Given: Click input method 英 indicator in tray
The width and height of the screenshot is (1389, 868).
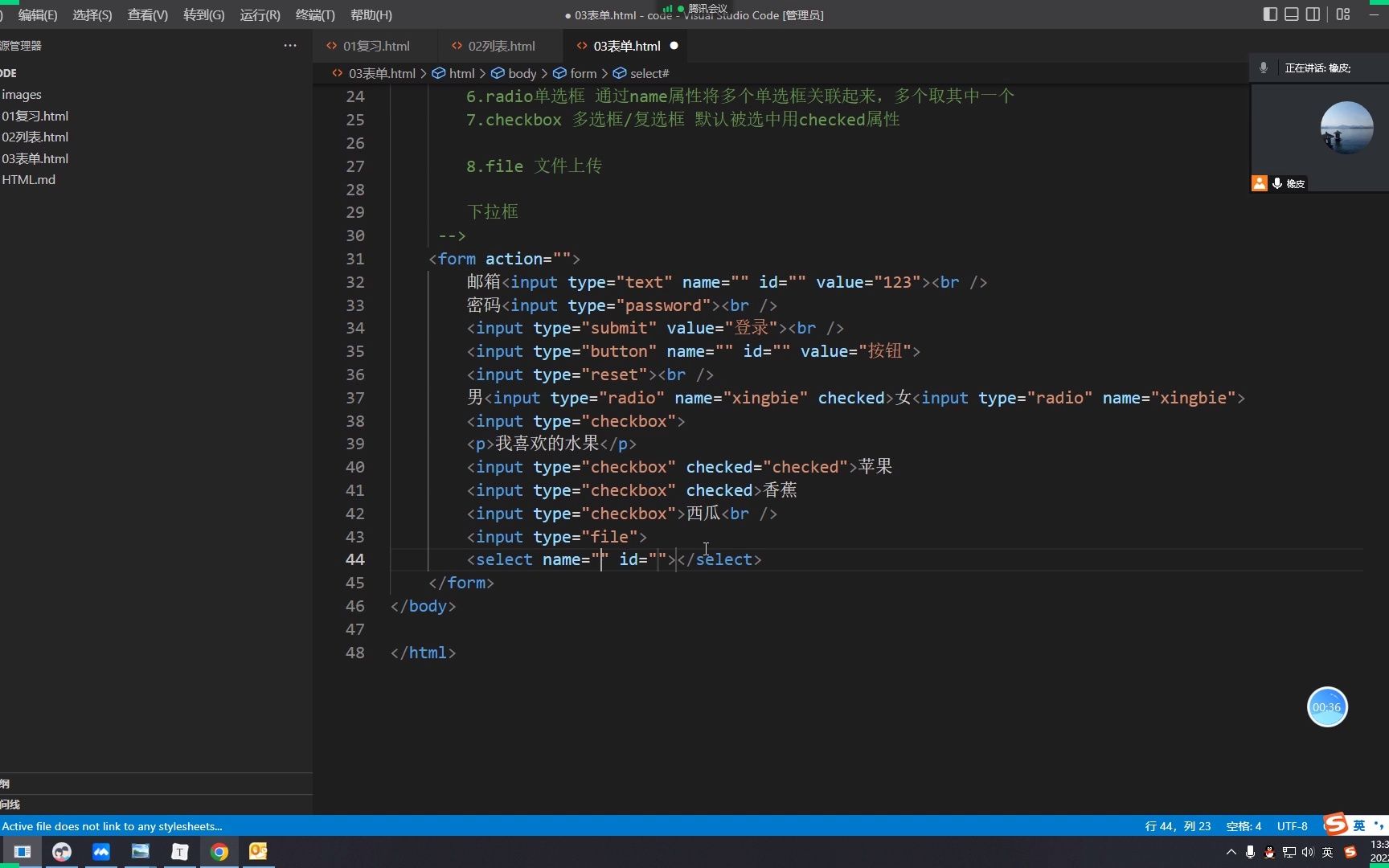Looking at the screenshot, I should pyautogui.click(x=1327, y=853).
